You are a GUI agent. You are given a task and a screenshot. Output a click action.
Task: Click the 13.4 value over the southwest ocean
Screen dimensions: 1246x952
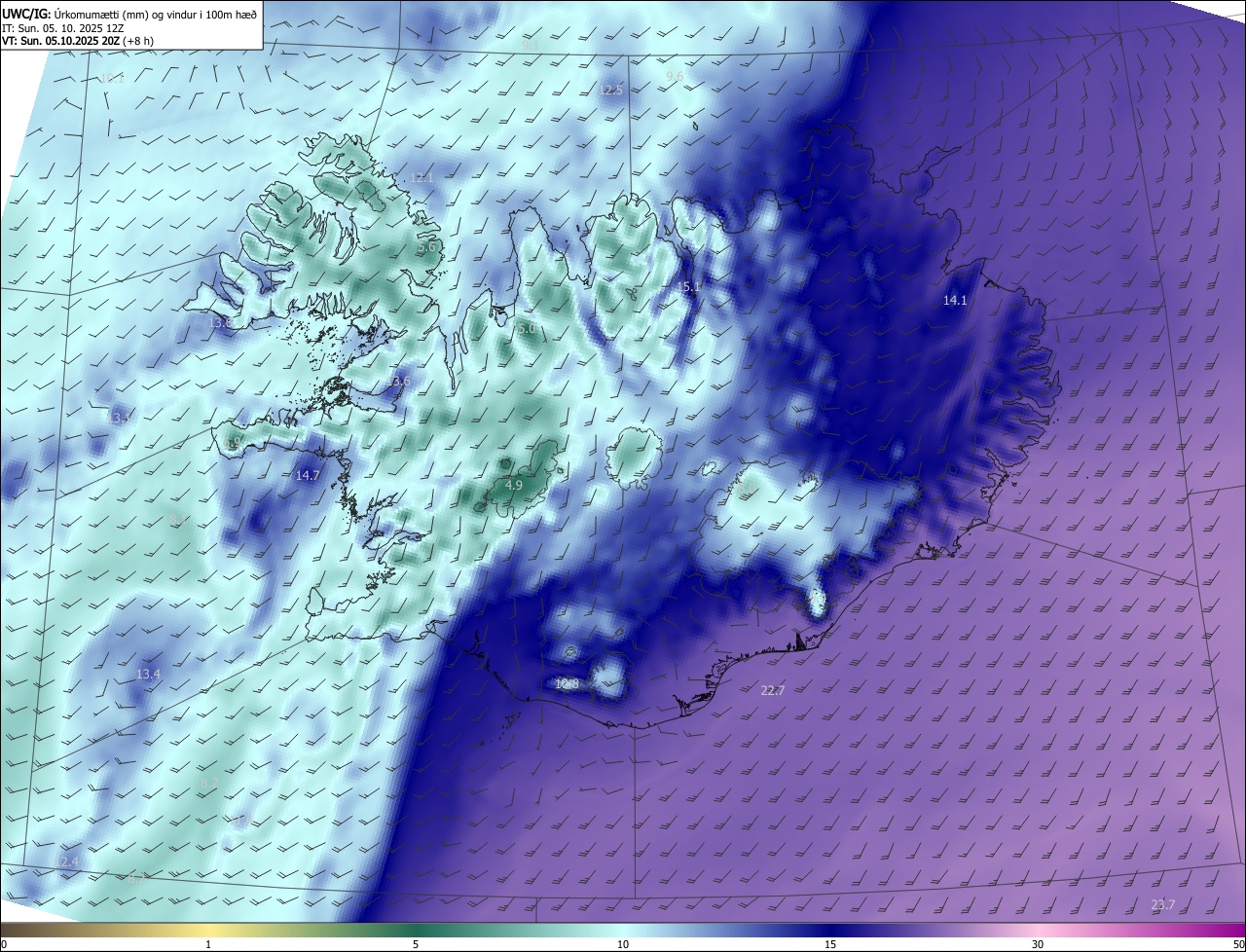point(148,674)
